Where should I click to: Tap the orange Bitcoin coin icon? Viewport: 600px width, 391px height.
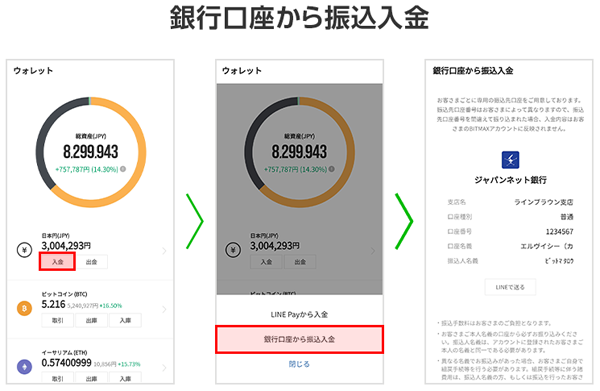(x=24, y=308)
